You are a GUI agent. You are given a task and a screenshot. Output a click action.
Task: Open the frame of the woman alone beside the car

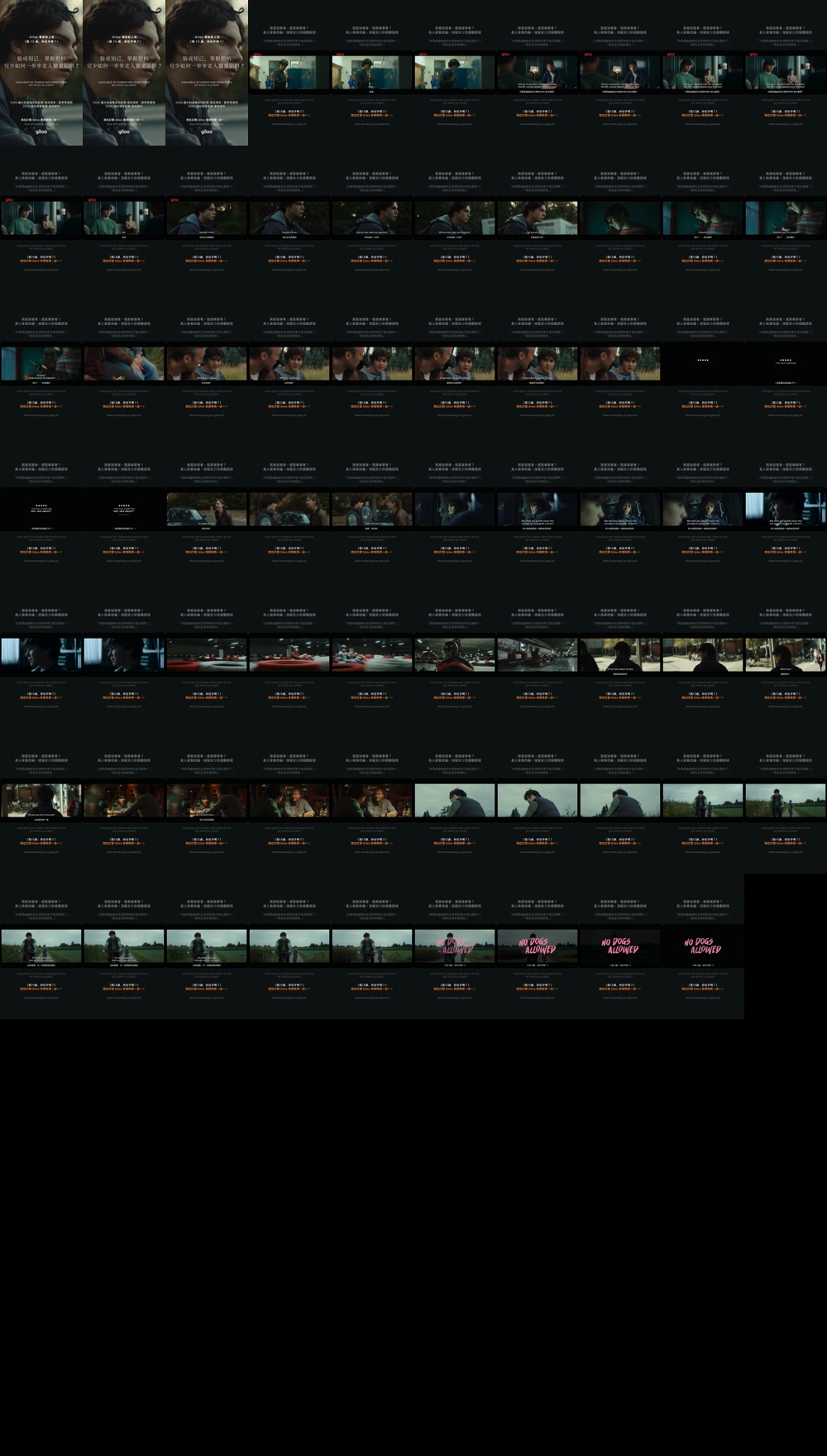(x=207, y=510)
